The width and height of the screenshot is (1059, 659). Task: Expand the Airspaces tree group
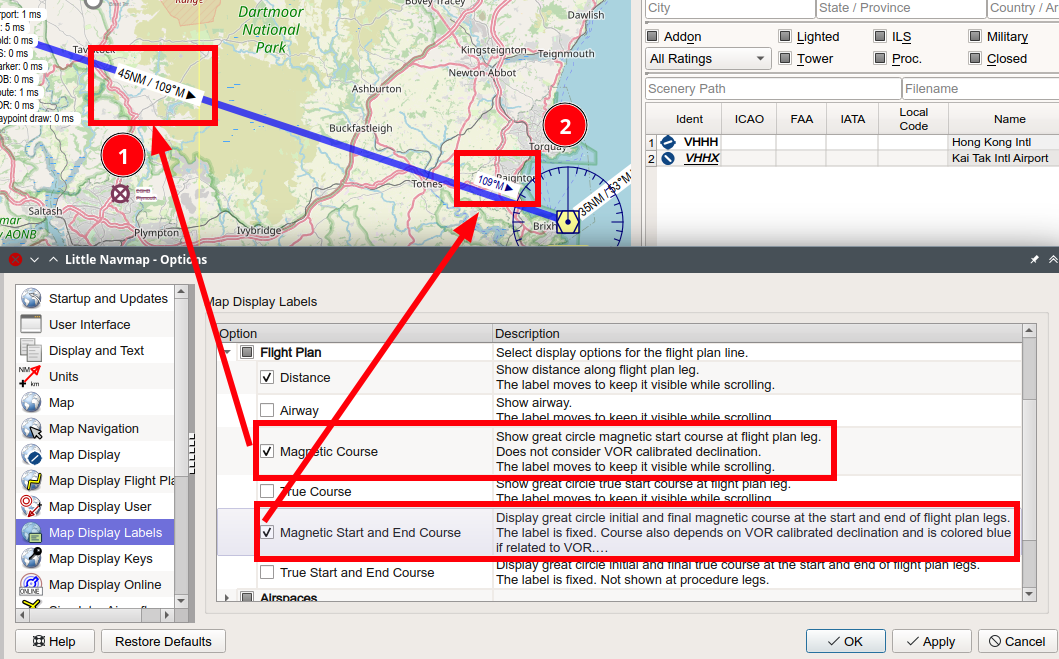227,598
